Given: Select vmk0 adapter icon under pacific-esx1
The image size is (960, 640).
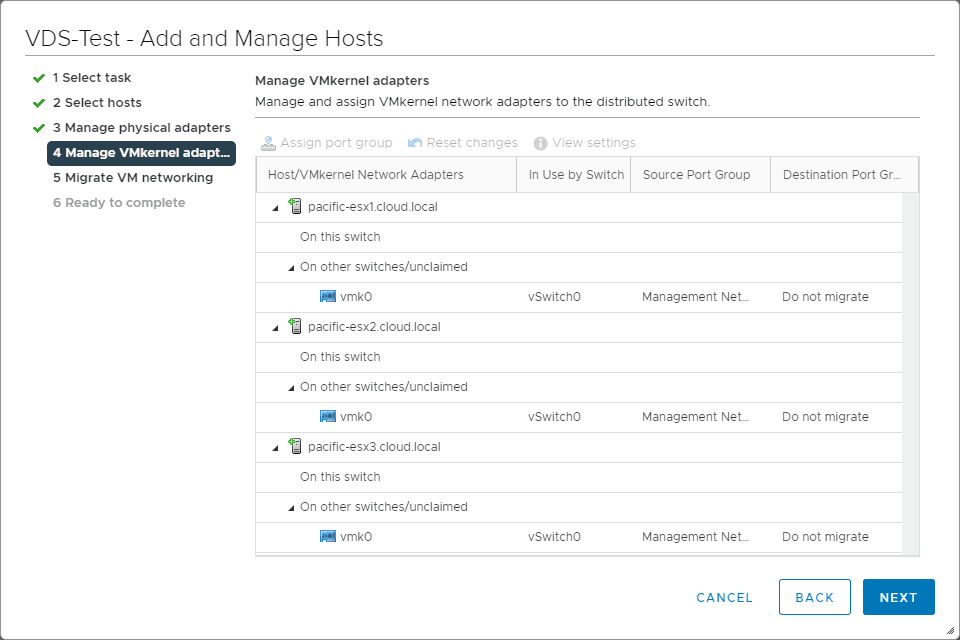Looking at the screenshot, I should click(328, 297).
